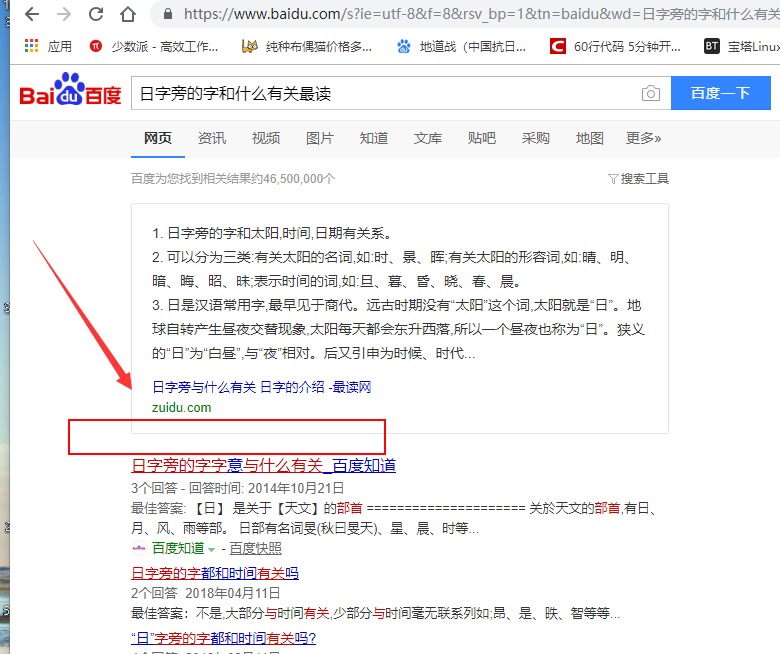Click the browser forward arrow

pyautogui.click(x=64, y=14)
